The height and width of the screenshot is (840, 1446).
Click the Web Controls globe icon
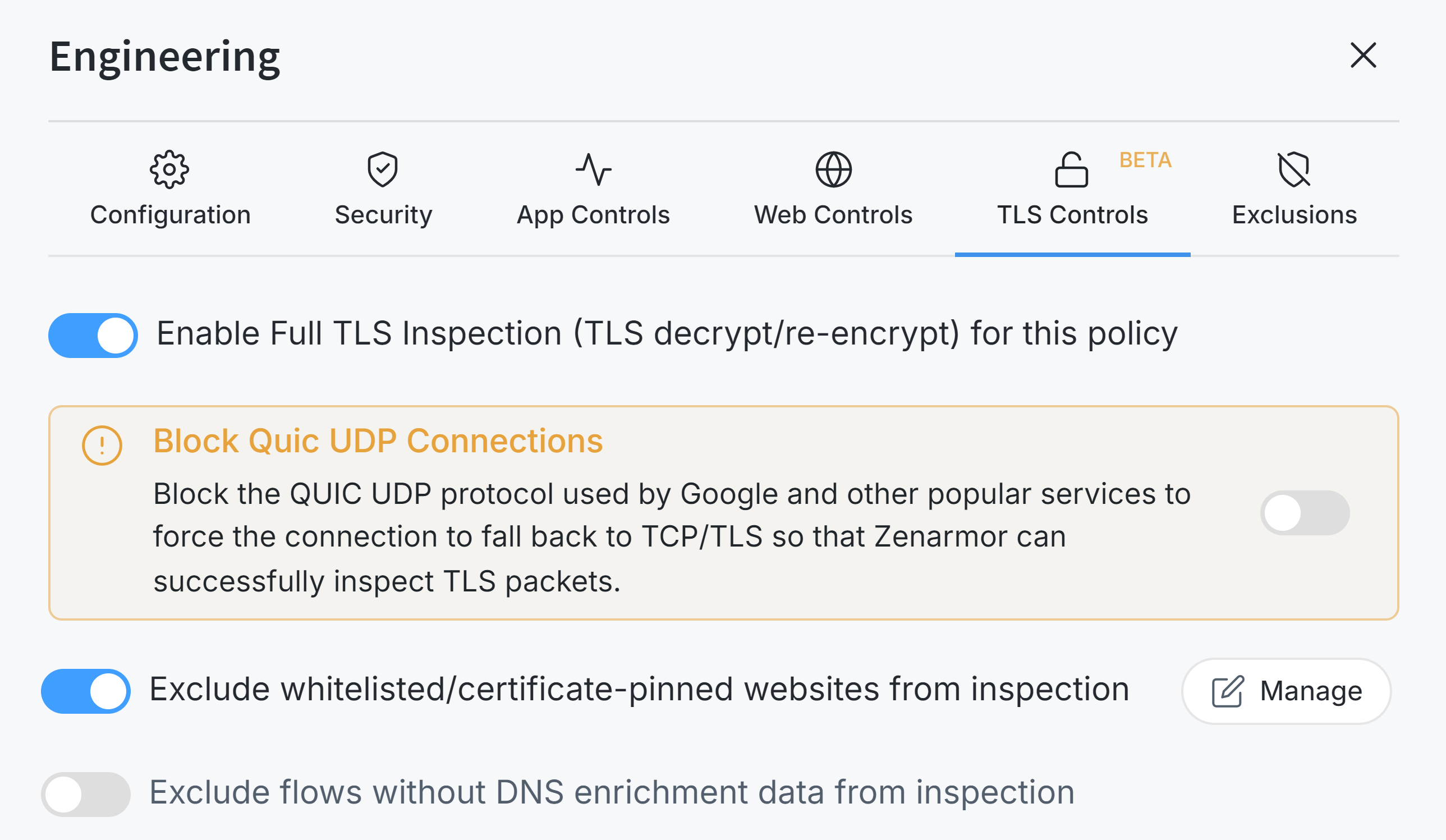[833, 169]
